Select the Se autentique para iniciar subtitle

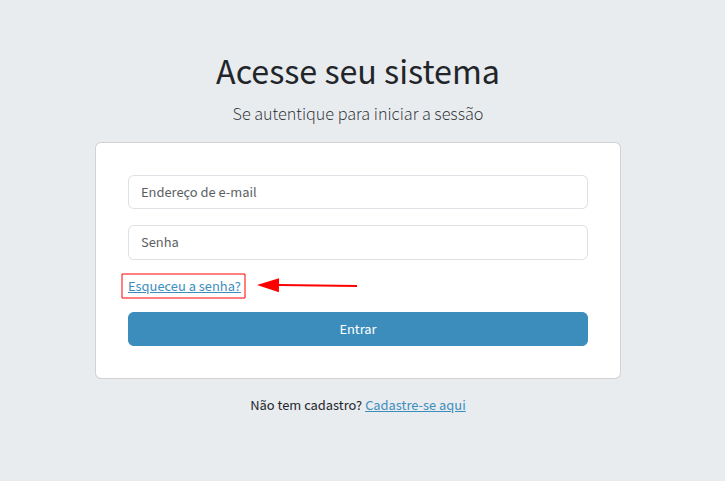pyautogui.click(x=357, y=114)
